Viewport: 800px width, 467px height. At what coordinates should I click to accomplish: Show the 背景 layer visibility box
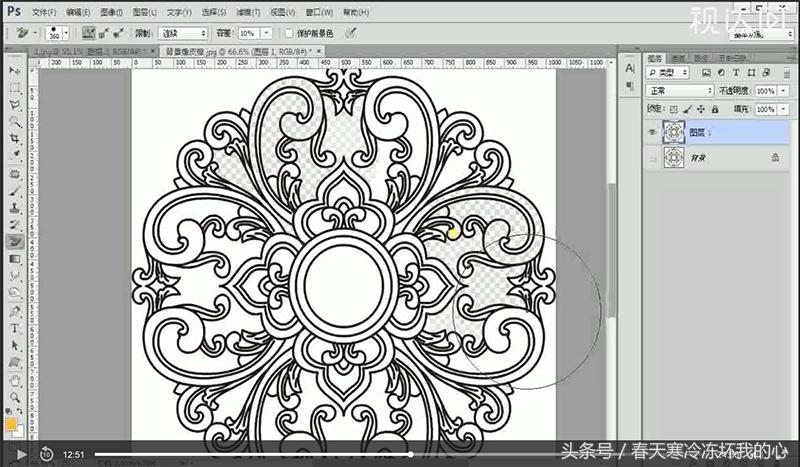tap(652, 158)
